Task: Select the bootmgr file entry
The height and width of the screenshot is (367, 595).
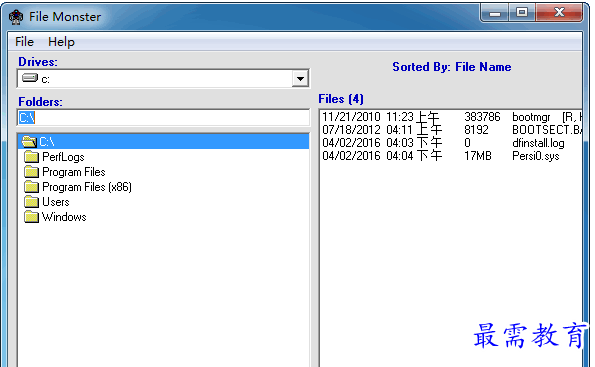Action: pyautogui.click(x=452, y=117)
